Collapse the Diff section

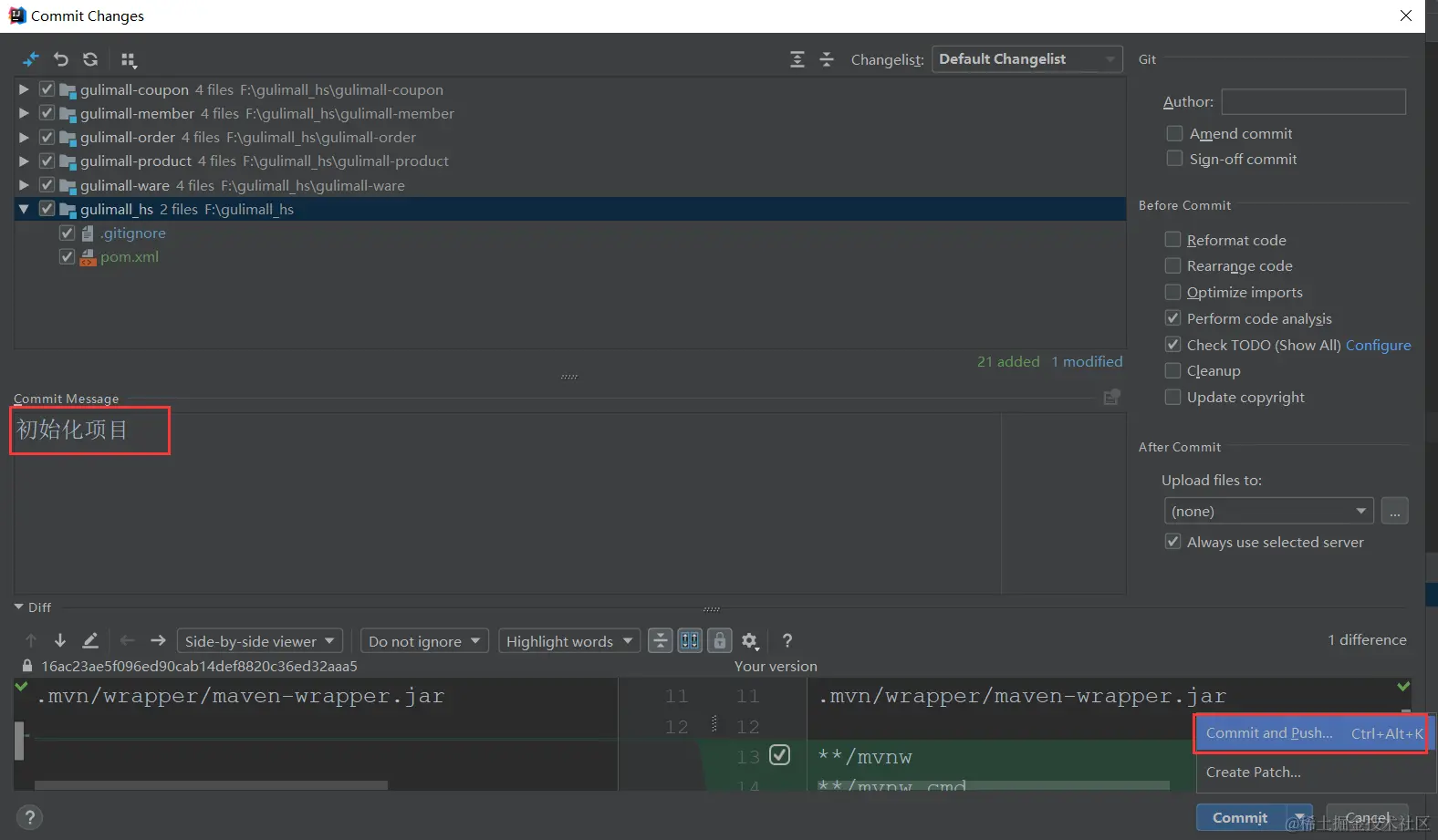point(19,607)
